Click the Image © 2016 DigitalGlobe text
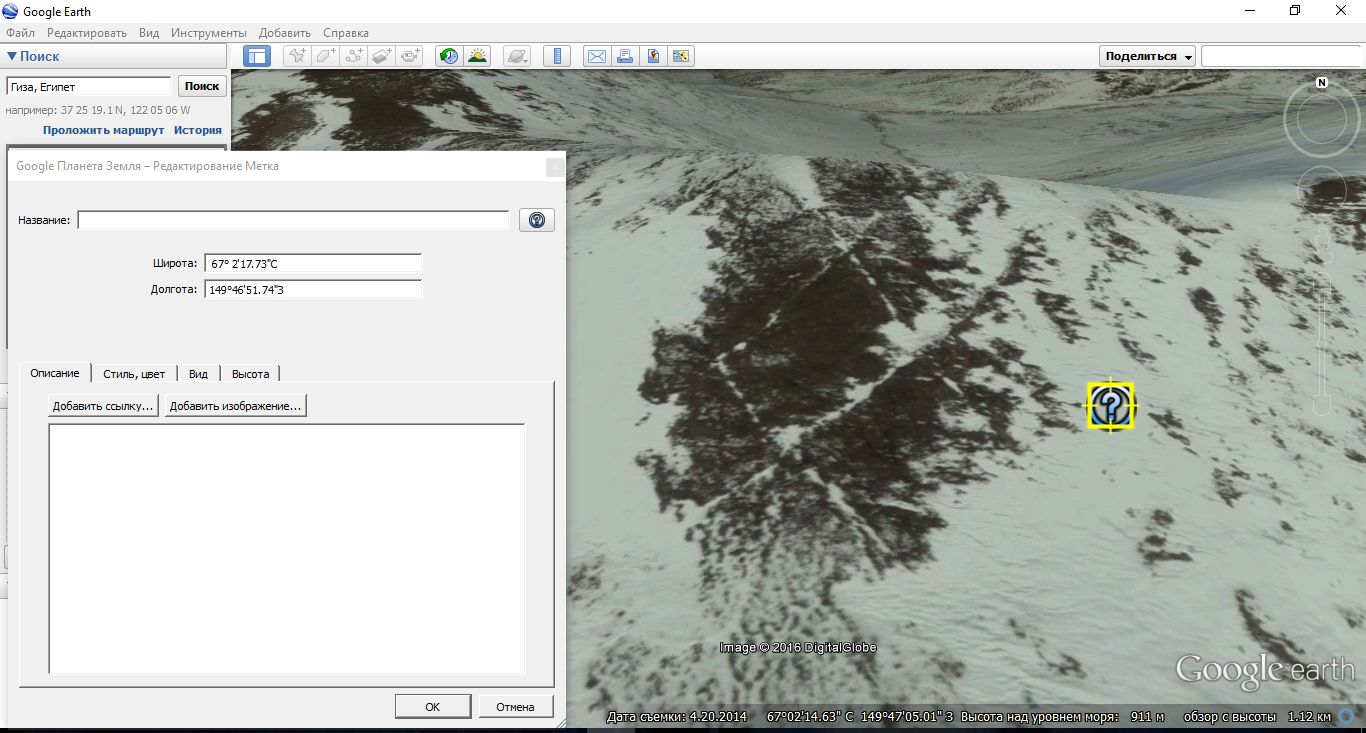Image resolution: width=1366 pixels, height=733 pixels. pos(798,647)
